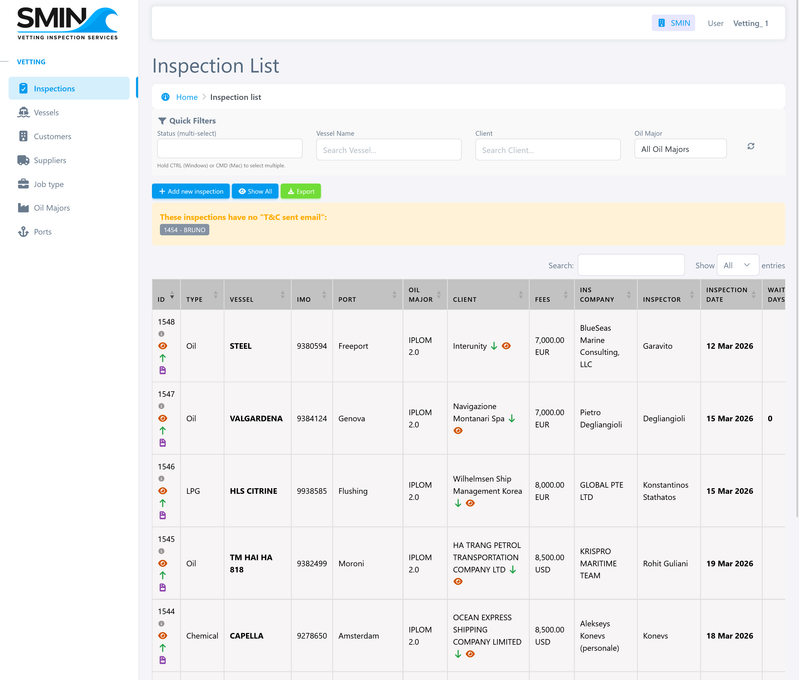
Task: Click Add new inspection button
Action: tap(191, 191)
